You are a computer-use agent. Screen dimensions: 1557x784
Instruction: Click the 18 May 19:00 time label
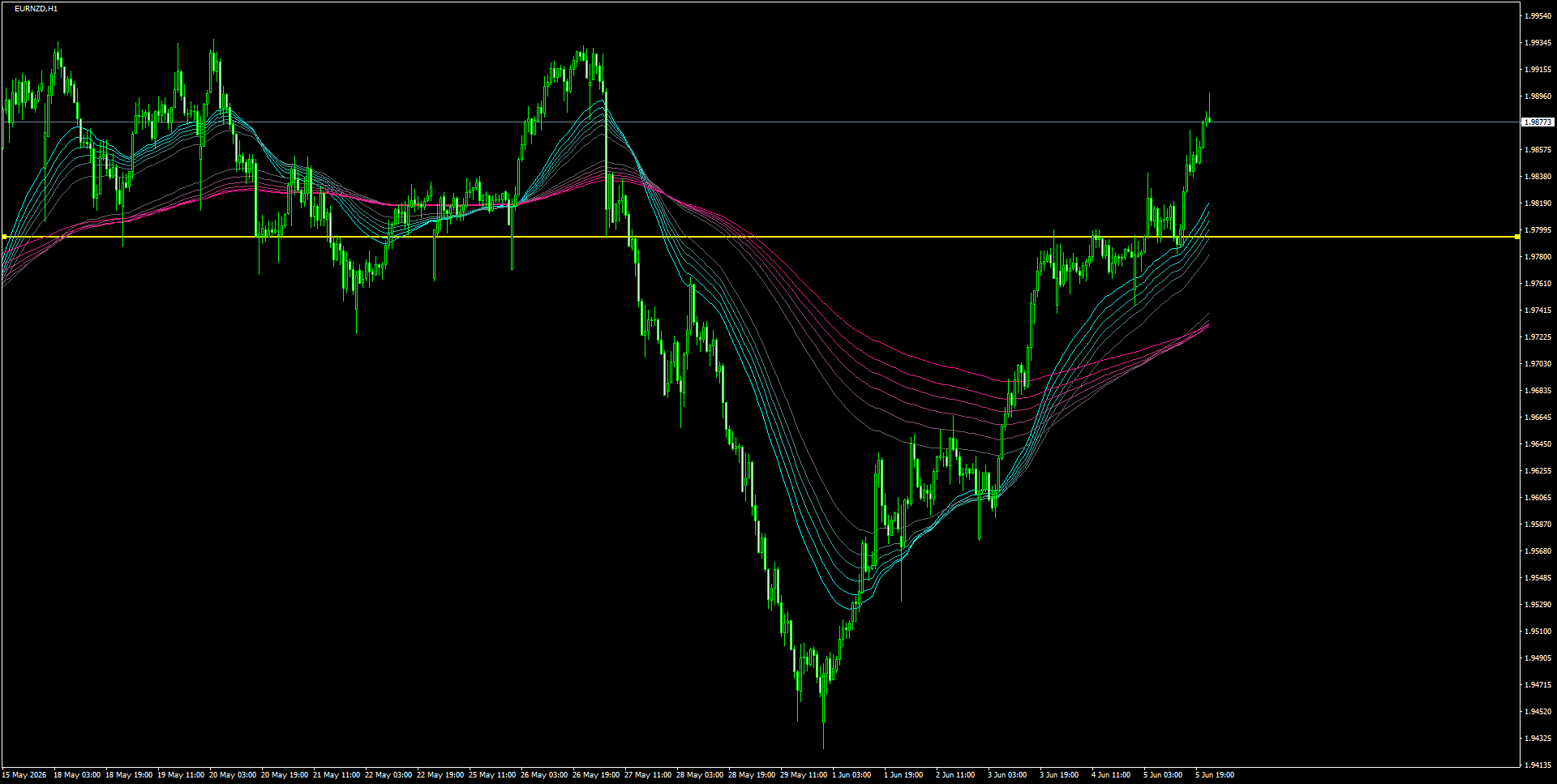129,775
